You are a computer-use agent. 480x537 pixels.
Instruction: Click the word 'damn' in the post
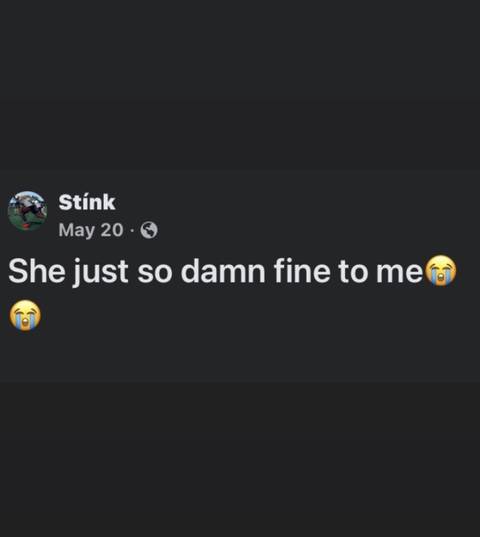tap(223, 271)
